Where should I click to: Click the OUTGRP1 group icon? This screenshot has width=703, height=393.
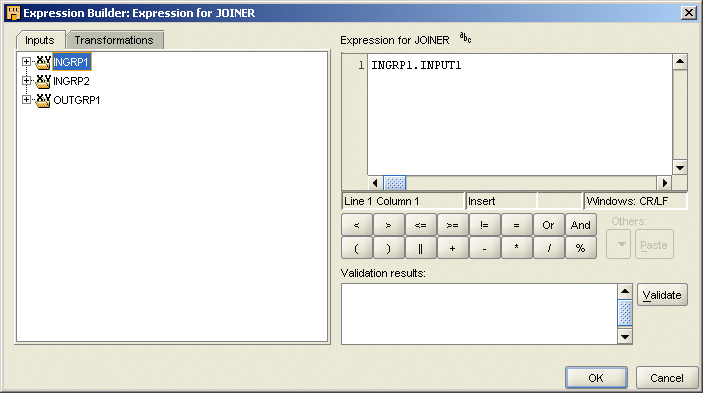pos(43,100)
